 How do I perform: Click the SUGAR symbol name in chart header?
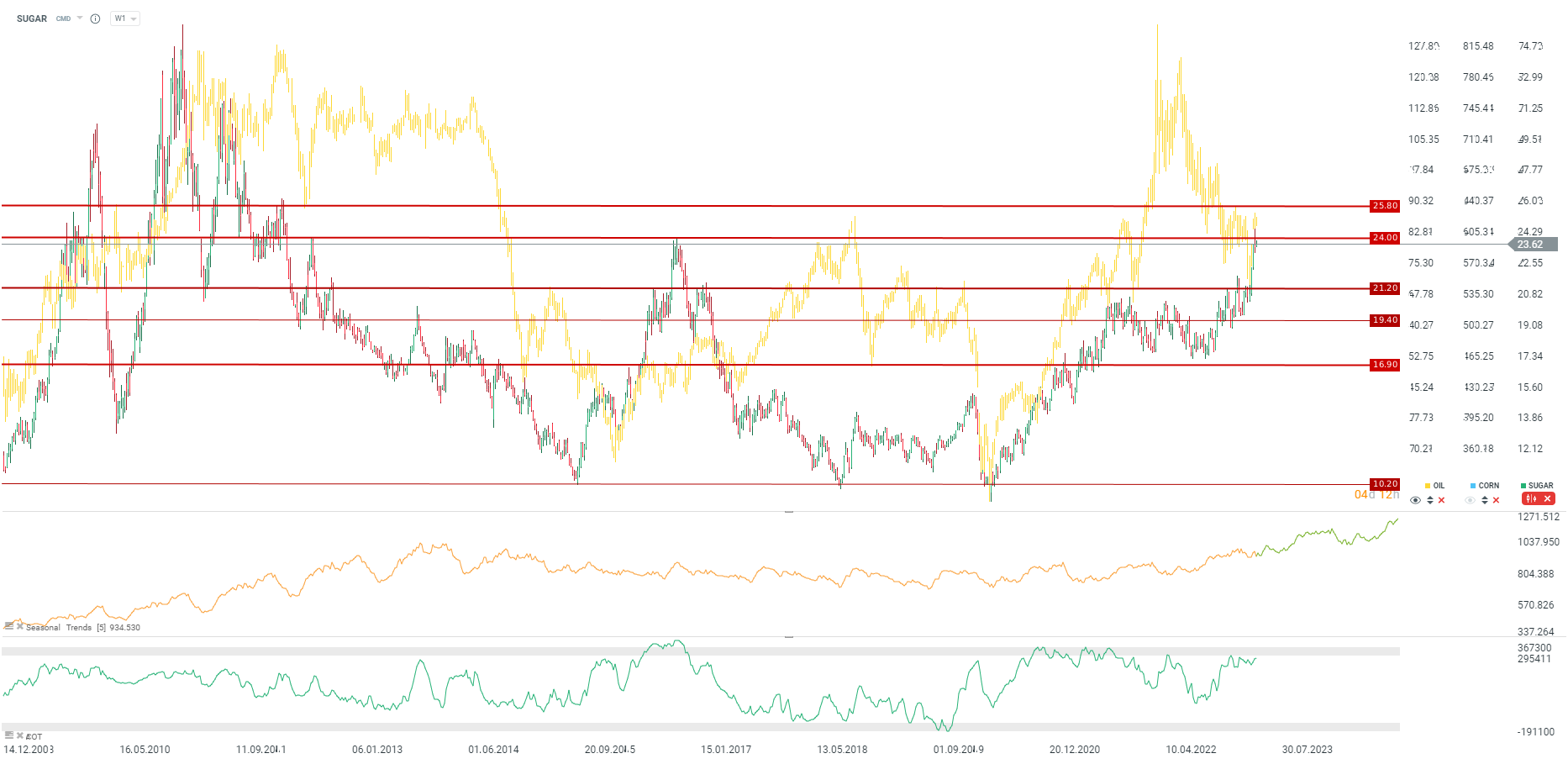point(32,18)
